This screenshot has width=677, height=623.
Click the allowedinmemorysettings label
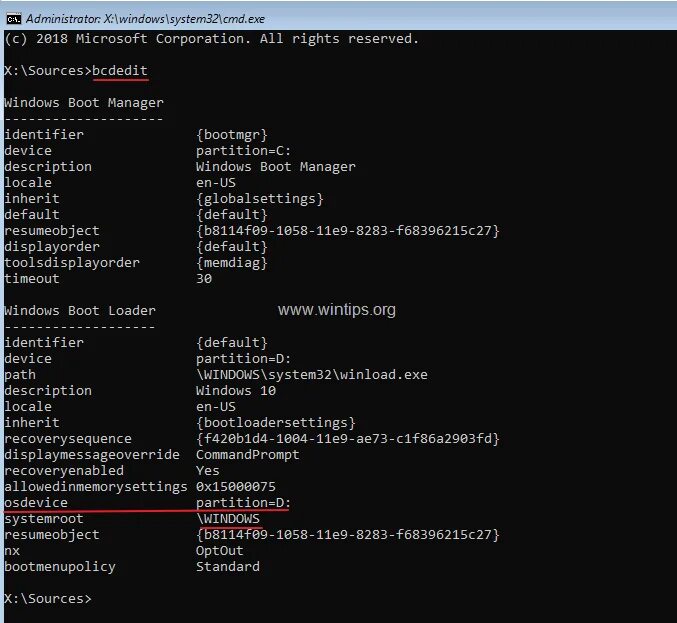(x=96, y=487)
